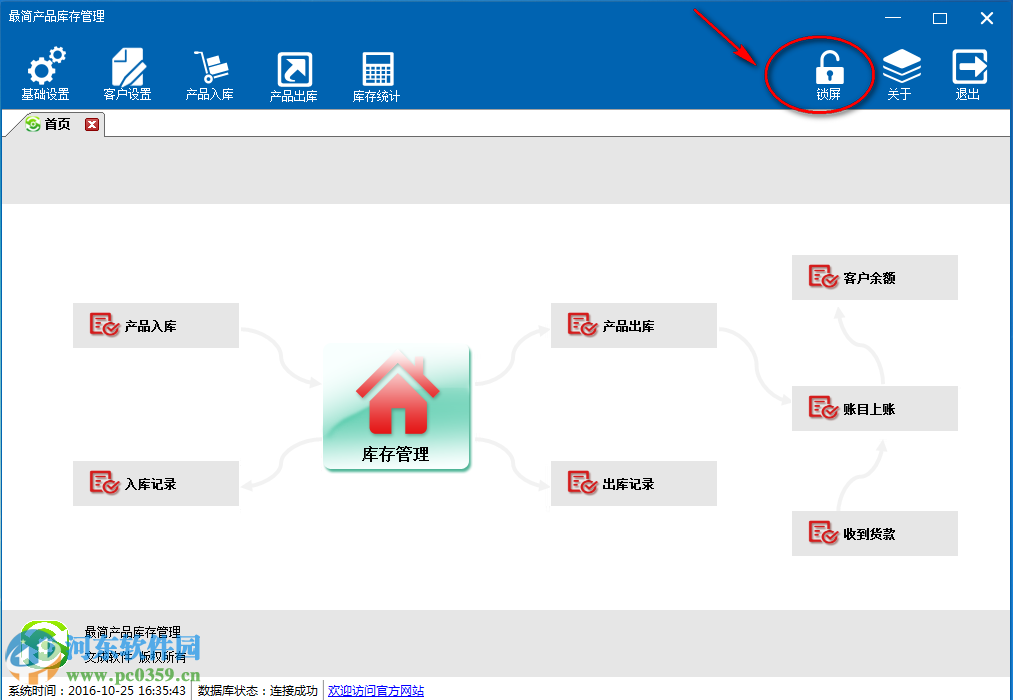Image resolution: width=1013 pixels, height=700 pixels.
Task: Minimize the 最简产品库存管理 window
Action: pos(893,17)
